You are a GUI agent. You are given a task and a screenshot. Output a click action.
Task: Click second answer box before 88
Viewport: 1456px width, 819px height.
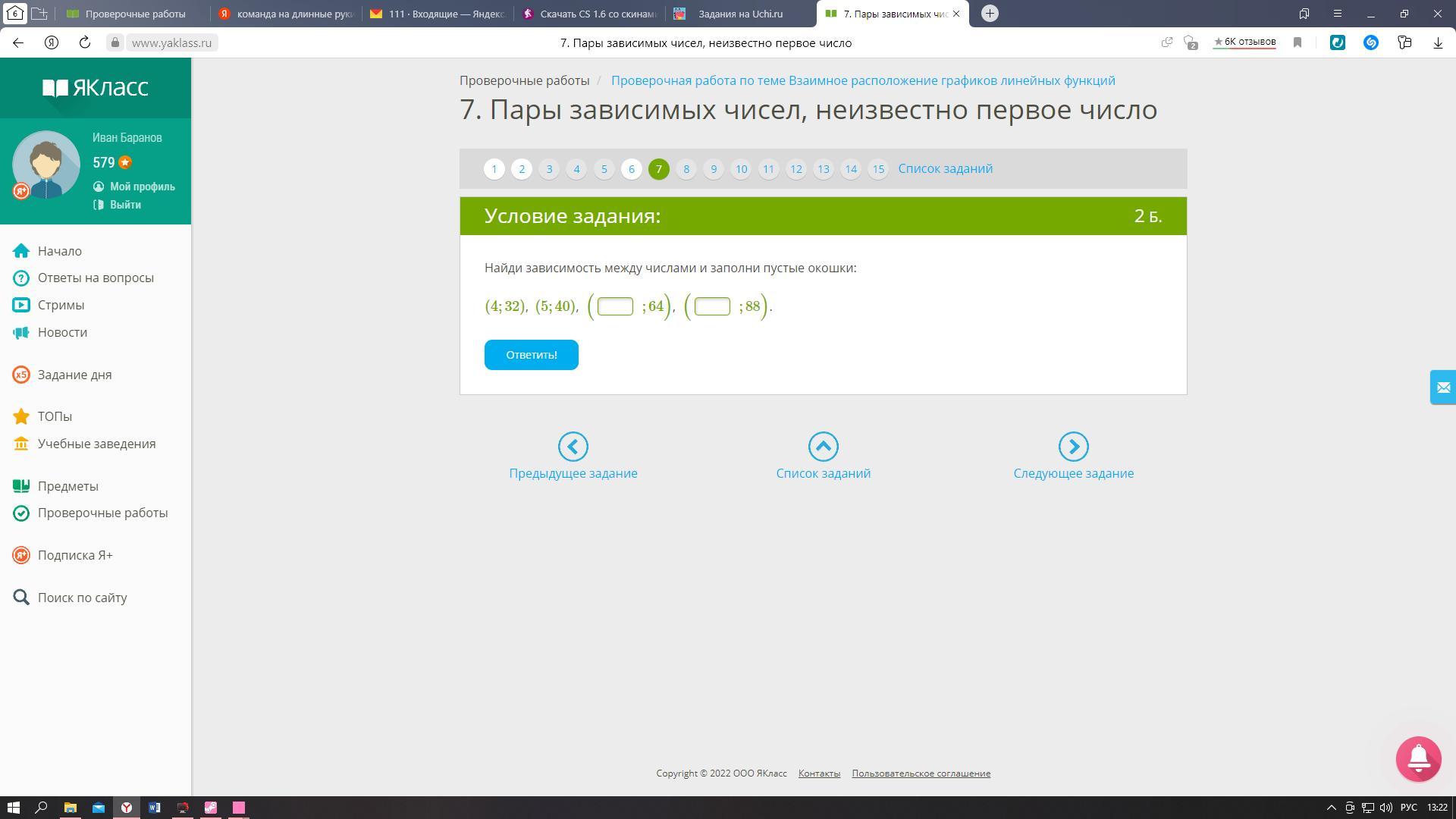click(x=711, y=306)
